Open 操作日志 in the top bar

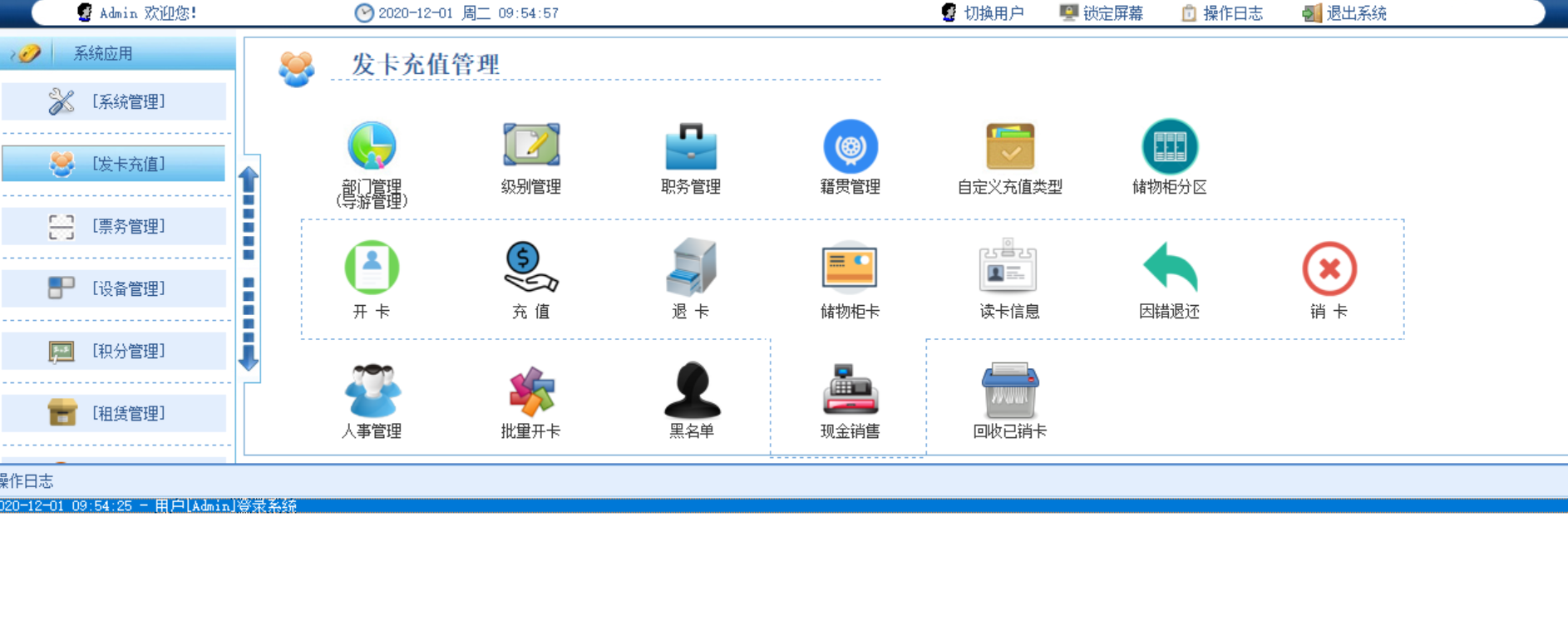1222,12
